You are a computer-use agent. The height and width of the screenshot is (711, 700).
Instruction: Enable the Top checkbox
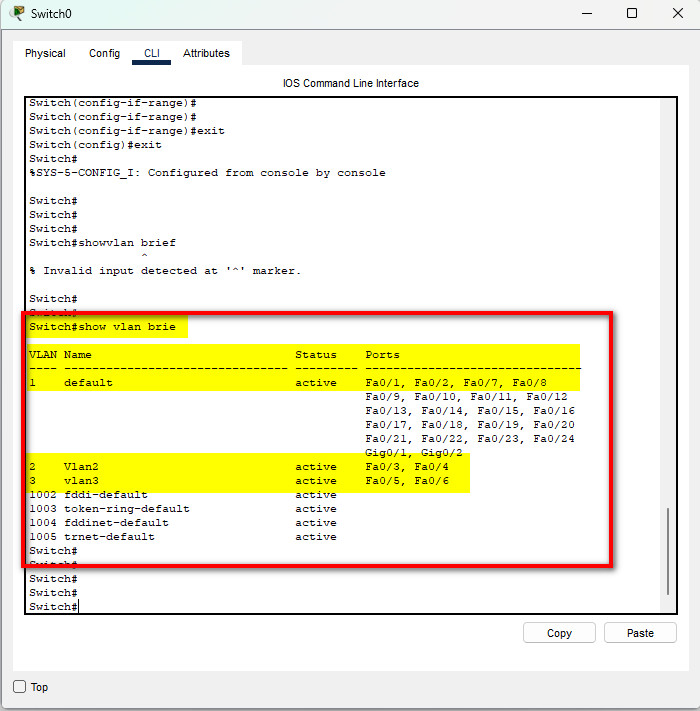[20, 687]
